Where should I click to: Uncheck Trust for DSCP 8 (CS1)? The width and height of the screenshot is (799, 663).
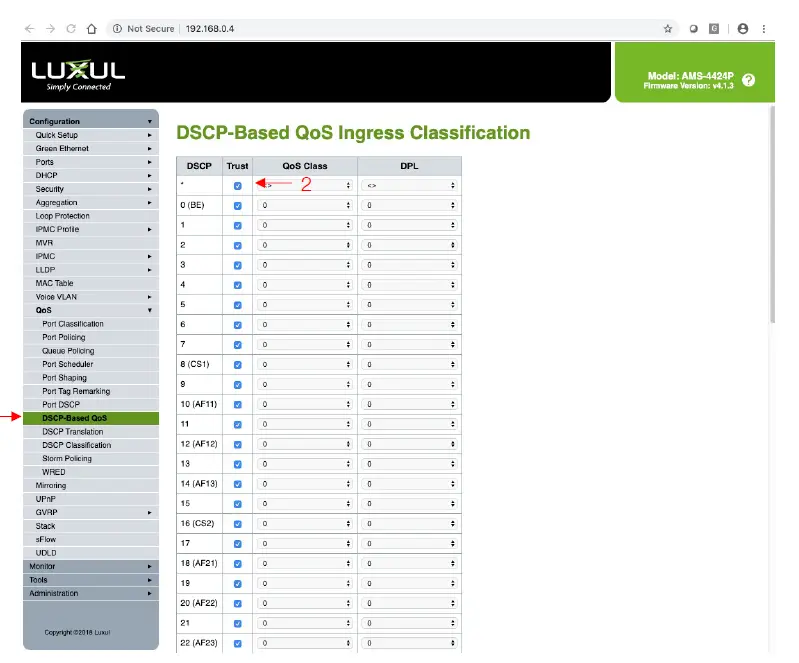pos(237,365)
